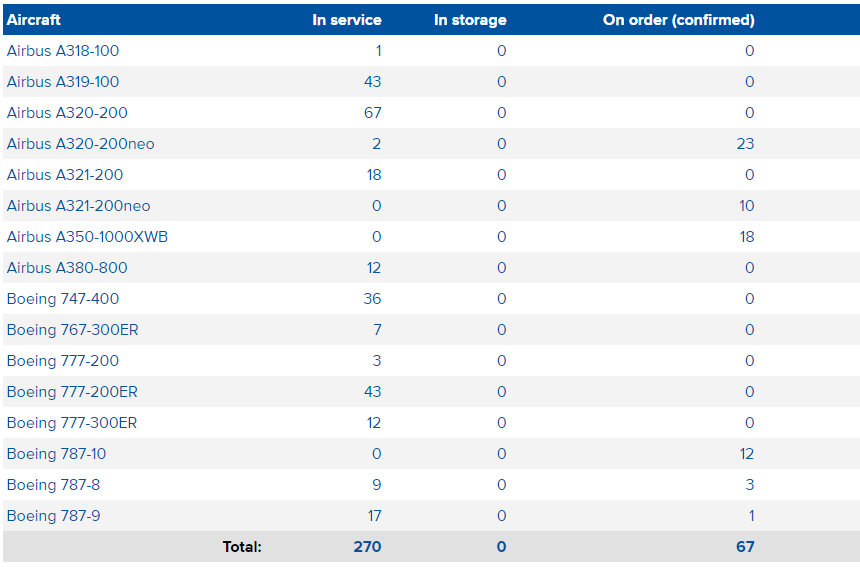Viewport: 860px width, 567px height.
Task: Open the Boeing 787-9 link
Action: pos(53,515)
